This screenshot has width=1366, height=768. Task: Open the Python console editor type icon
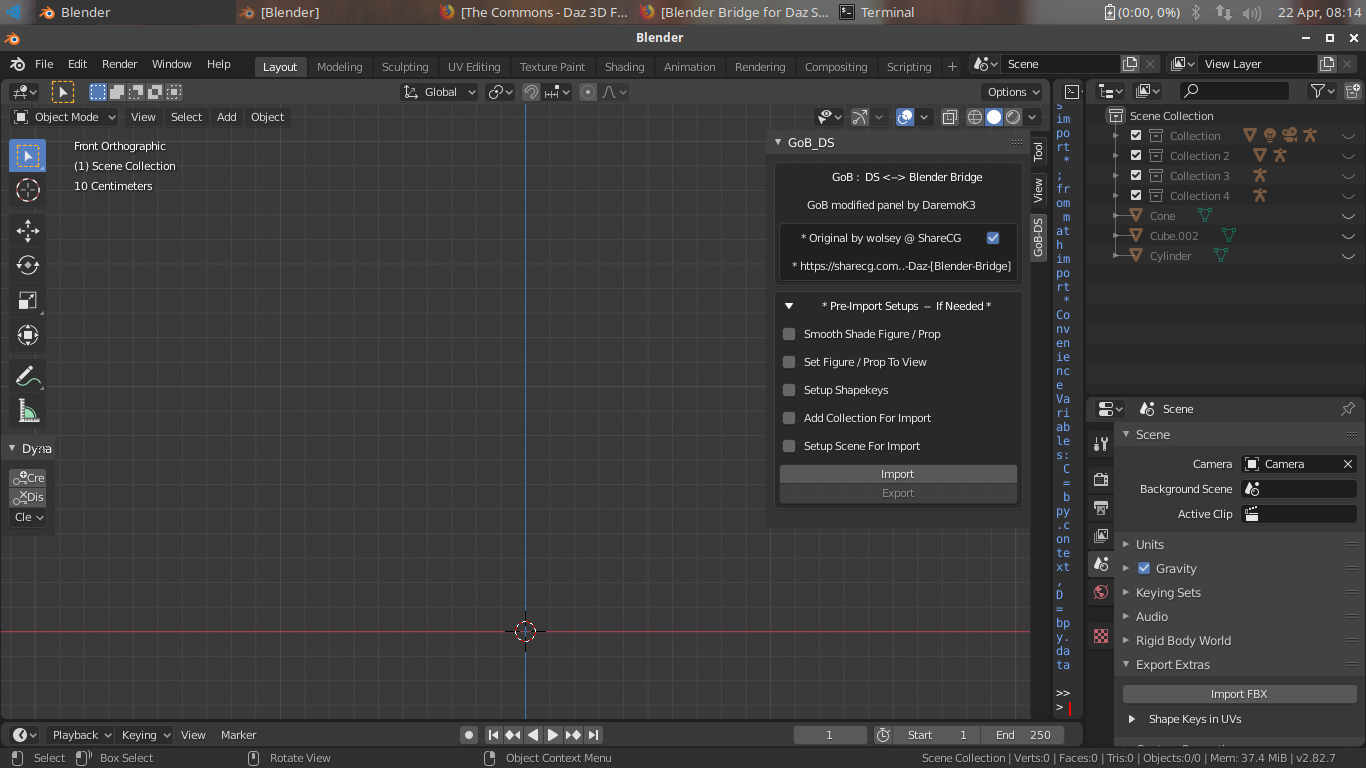click(1071, 91)
